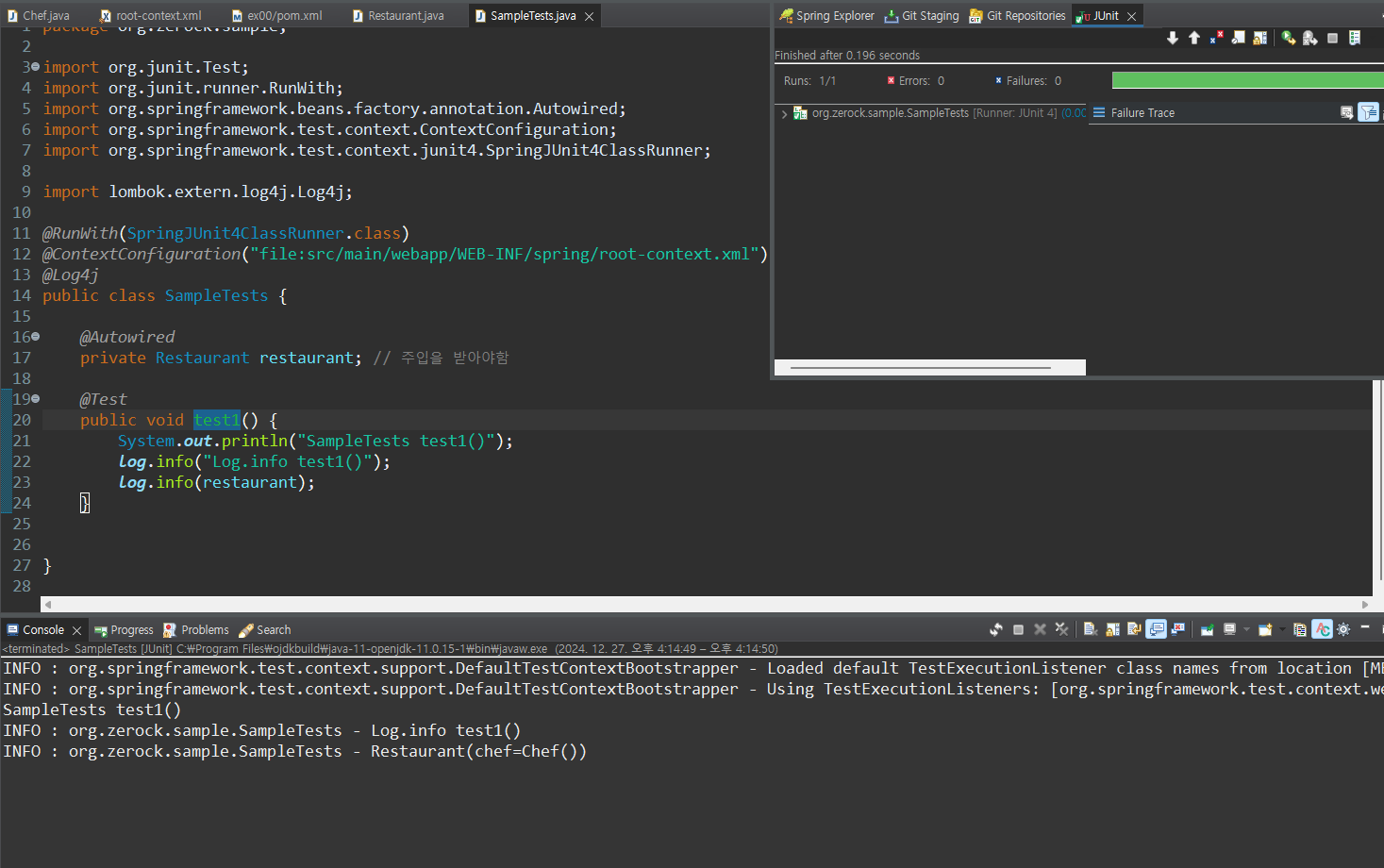This screenshot has width=1384, height=868.
Task: Open the new console dropdown arrow
Action: pos(1282,629)
